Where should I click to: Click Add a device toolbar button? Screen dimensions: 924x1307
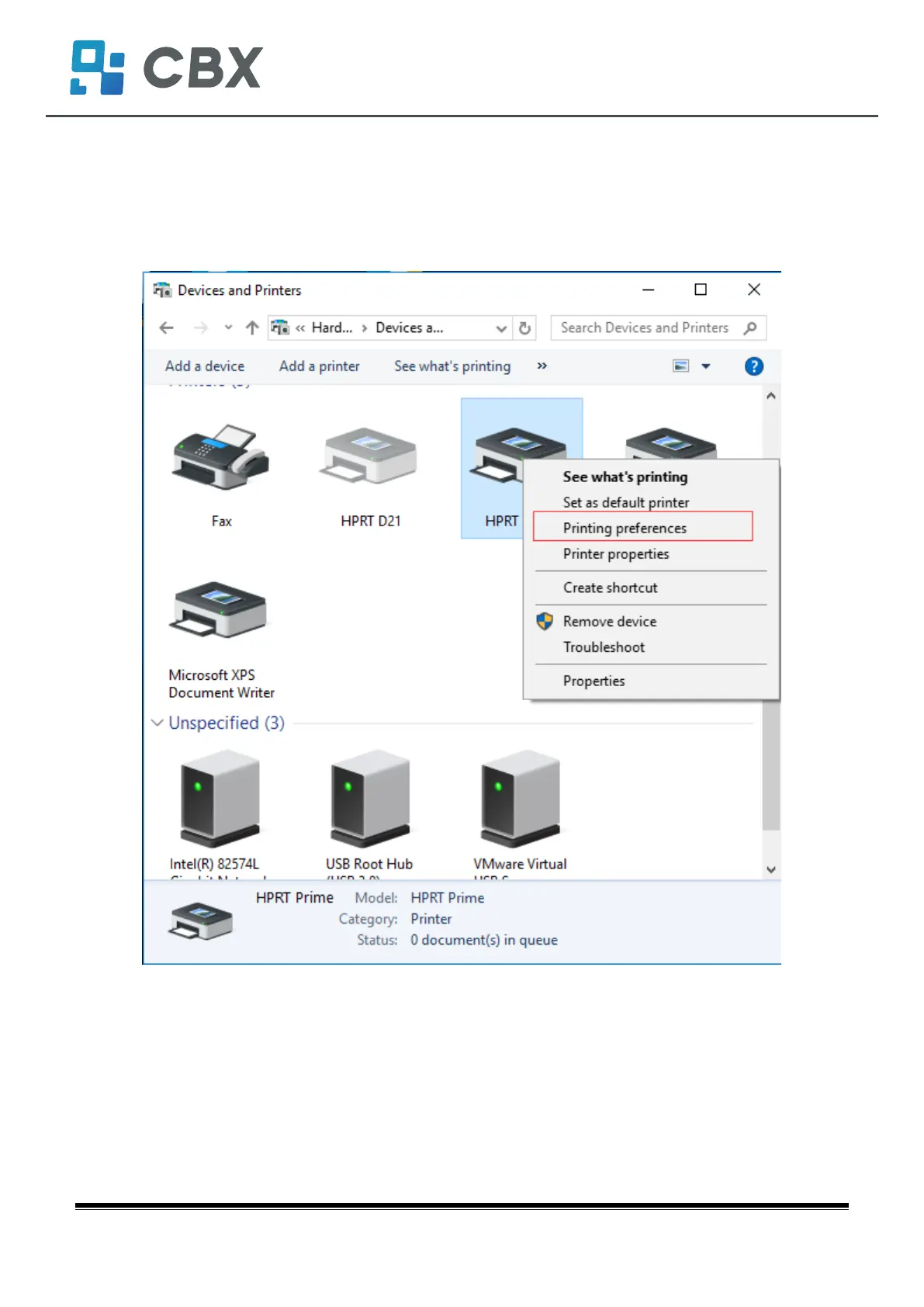pos(205,366)
